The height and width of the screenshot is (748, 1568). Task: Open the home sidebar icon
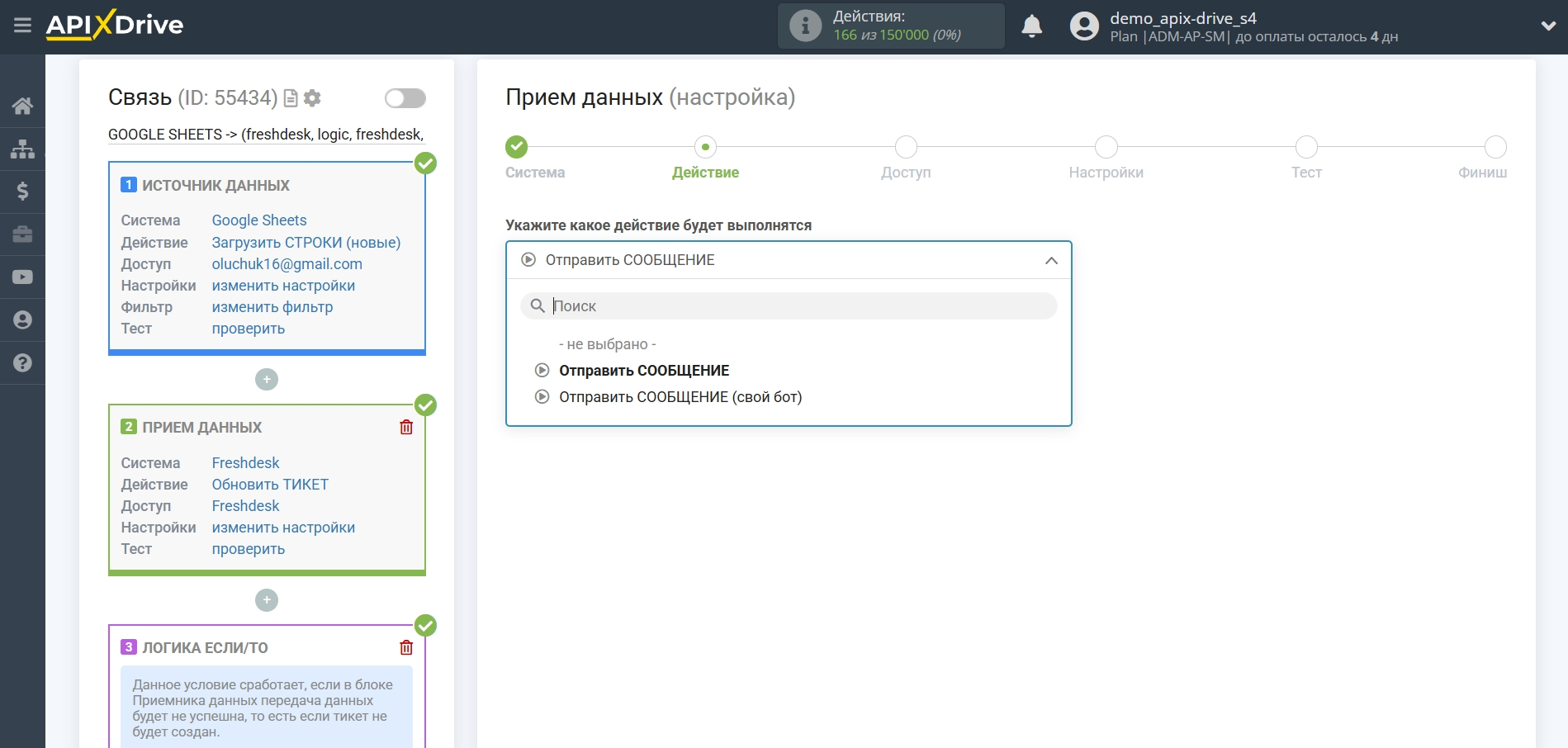[22, 106]
